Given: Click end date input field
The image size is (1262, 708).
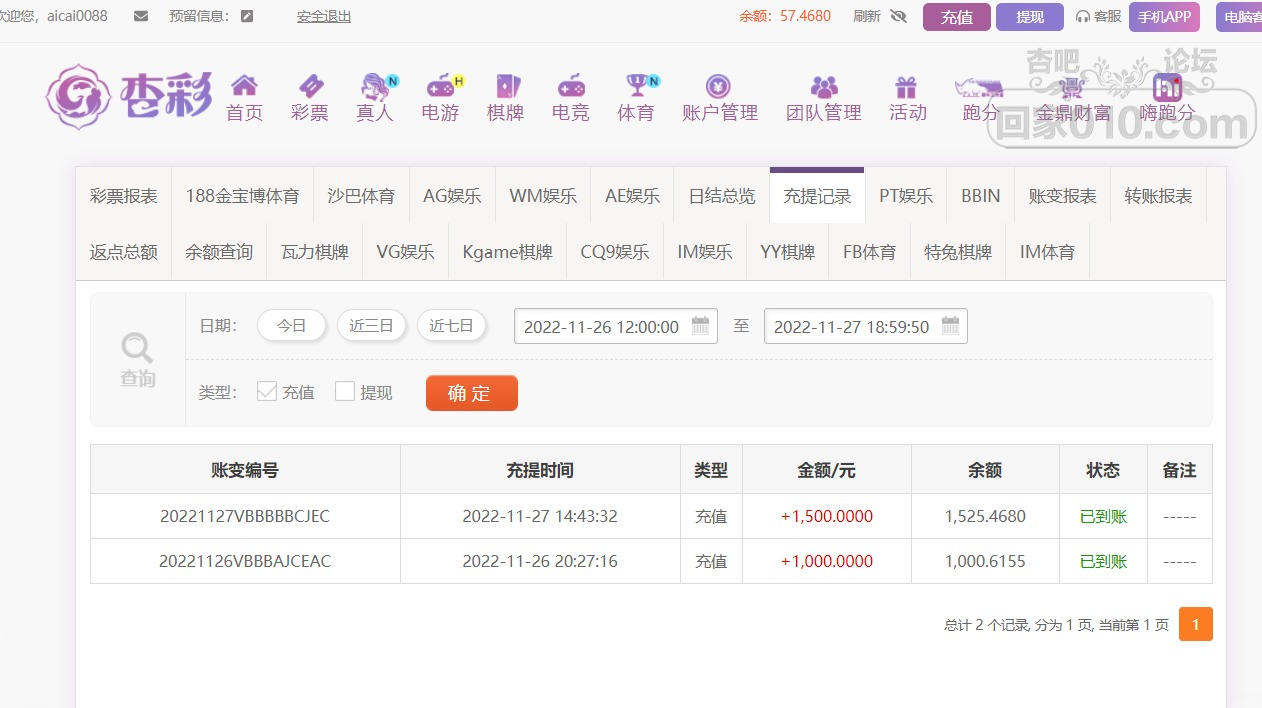Looking at the screenshot, I should click(866, 326).
